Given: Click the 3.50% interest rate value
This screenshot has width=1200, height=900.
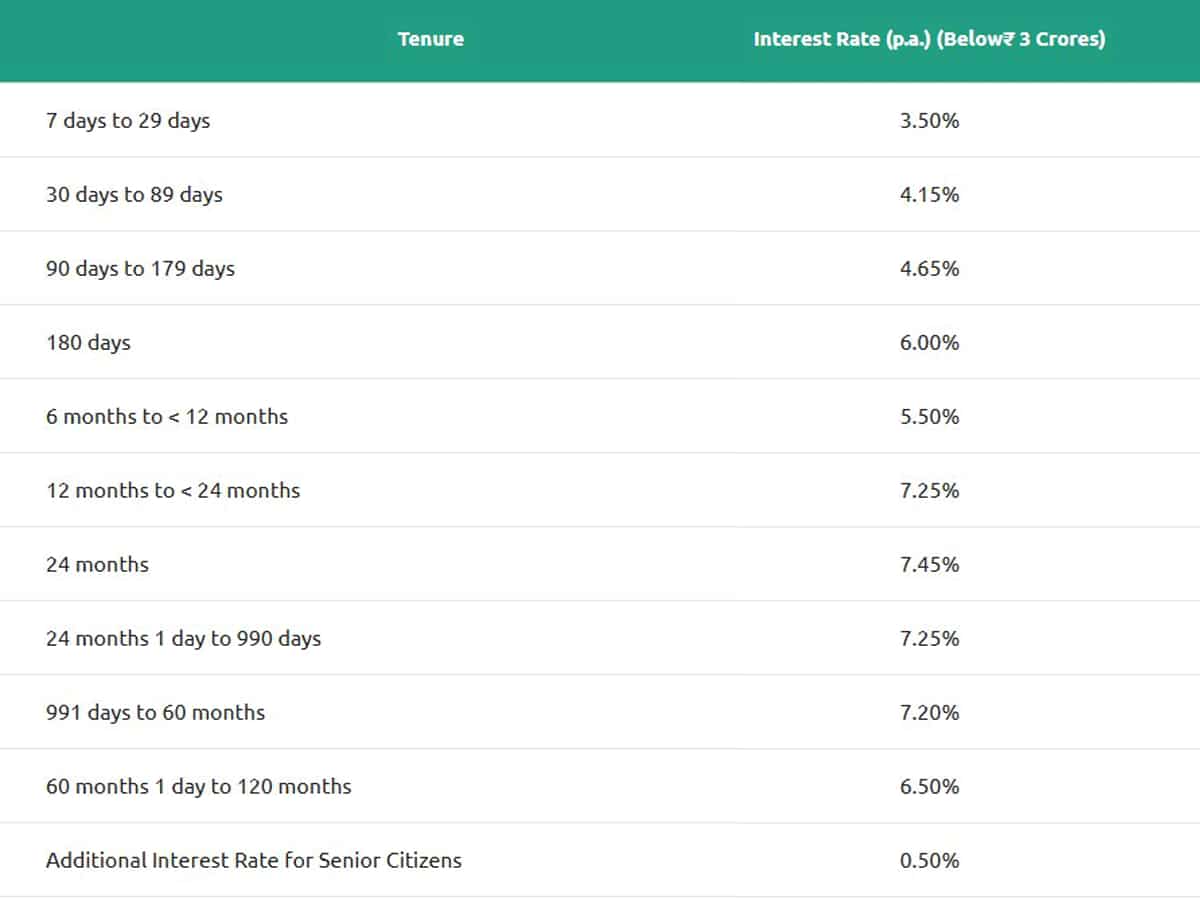Looking at the screenshot, I should pos(929,120).
